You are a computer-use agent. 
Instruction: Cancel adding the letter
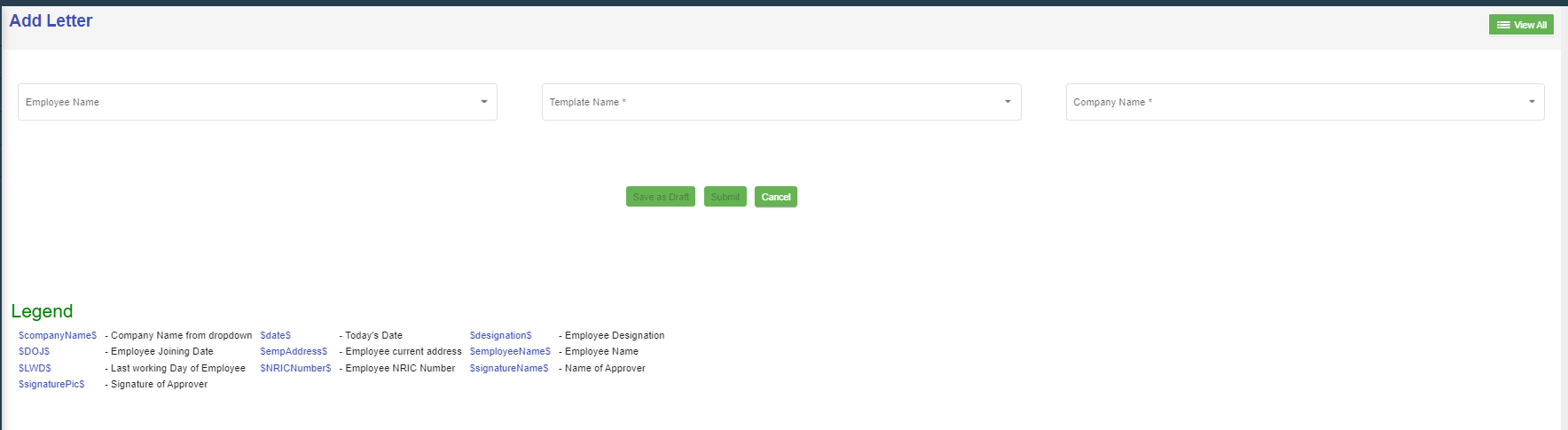pos(775,197)
